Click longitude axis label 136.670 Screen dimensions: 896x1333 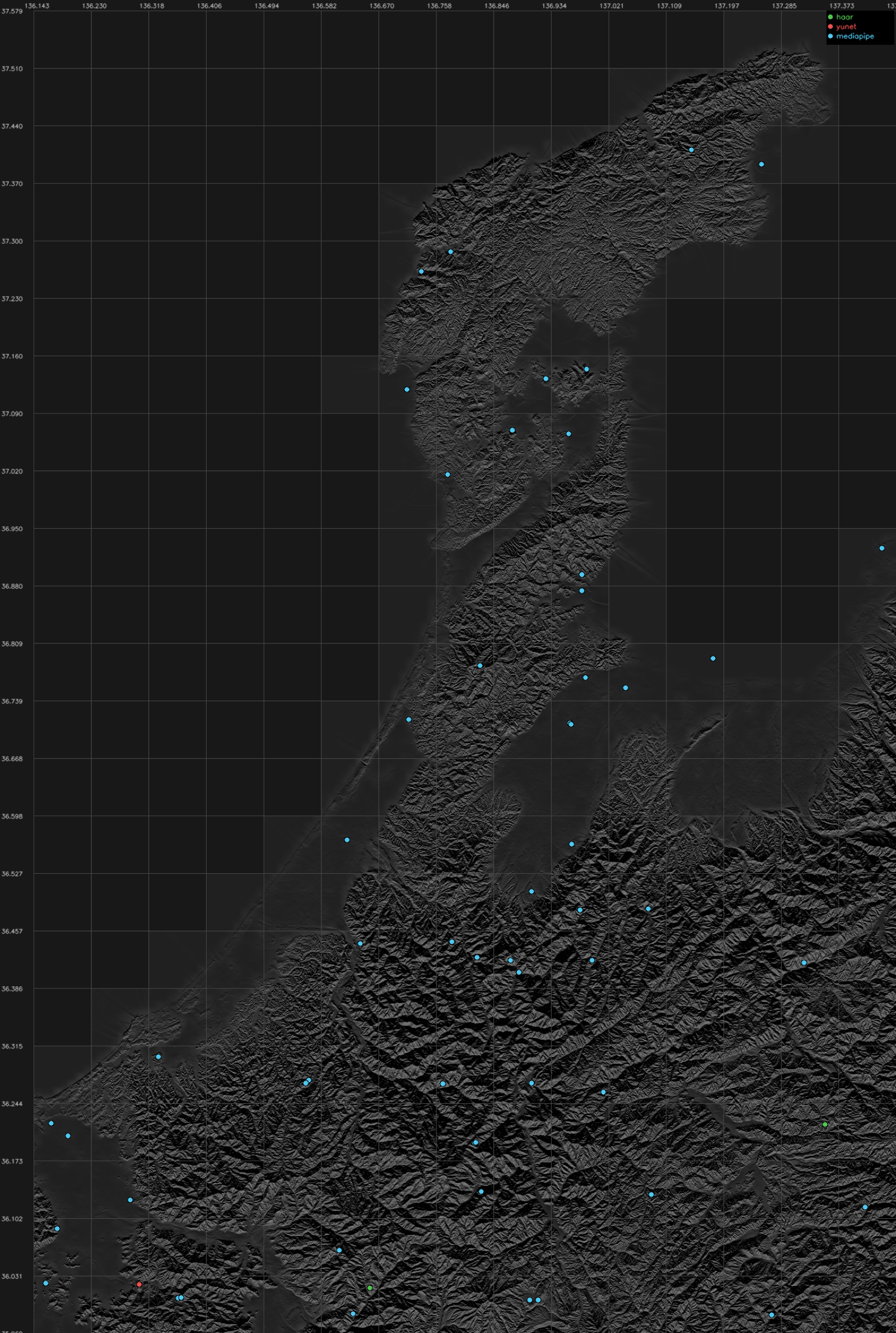[x=382, y=6]
